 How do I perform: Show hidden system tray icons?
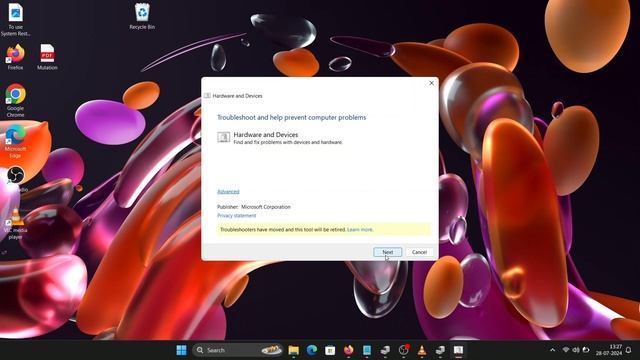[x=552, y=350]
